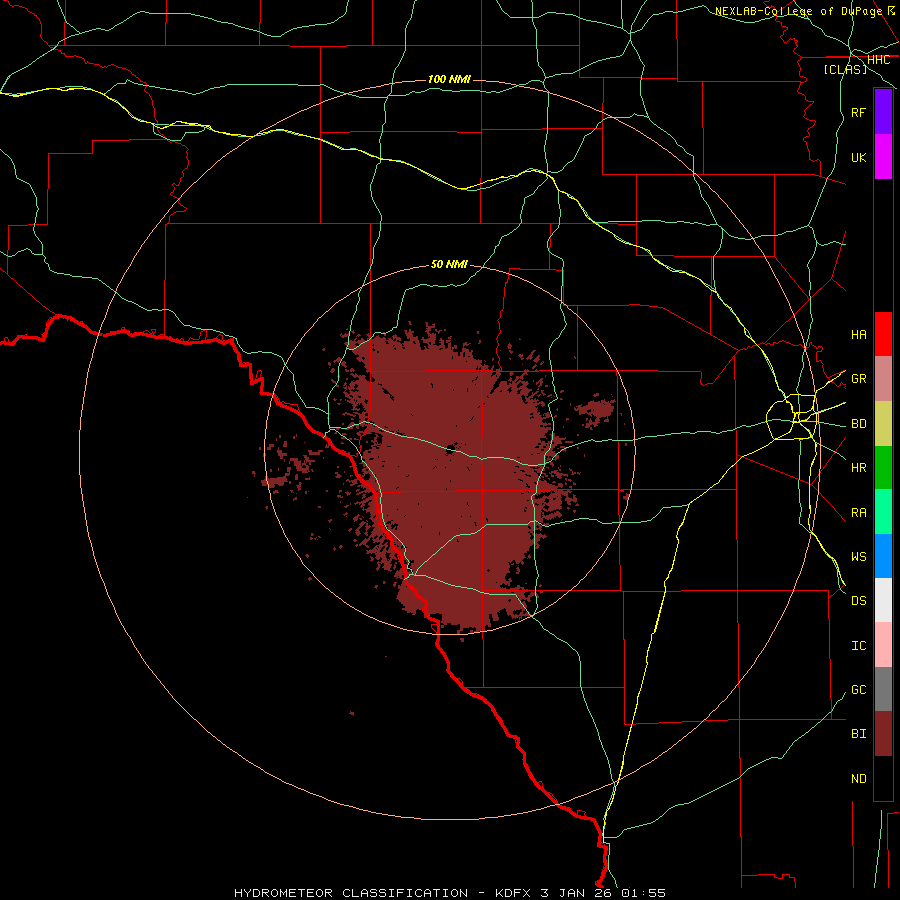Click the 3 JAN 26 date text

pyautogui.click(x=577, y=893)
